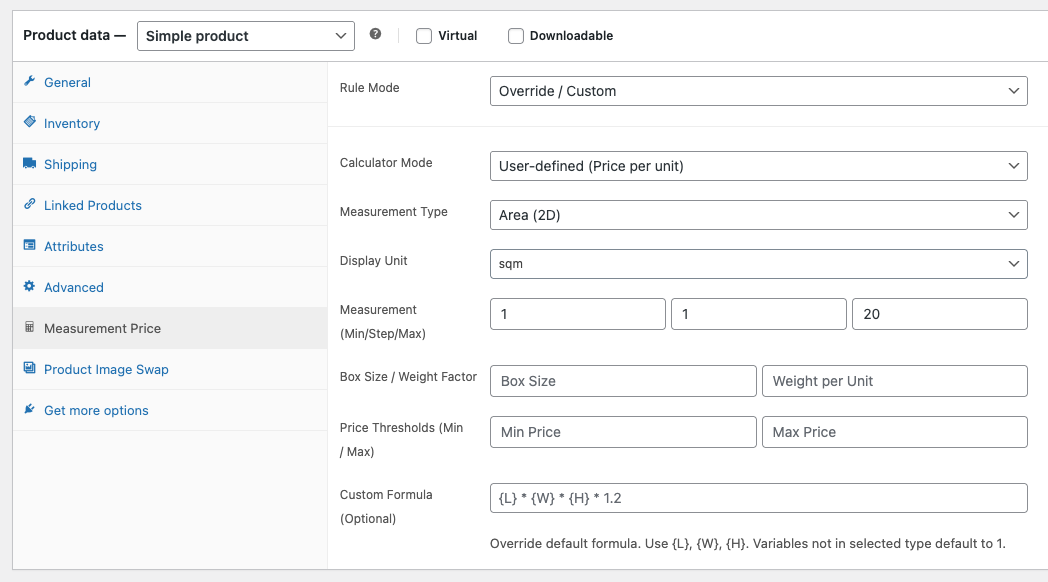The height and width of the screenshot is (582, 1048).
Task: Click the Linked Products chain icon
Action: tap(30, 205)
